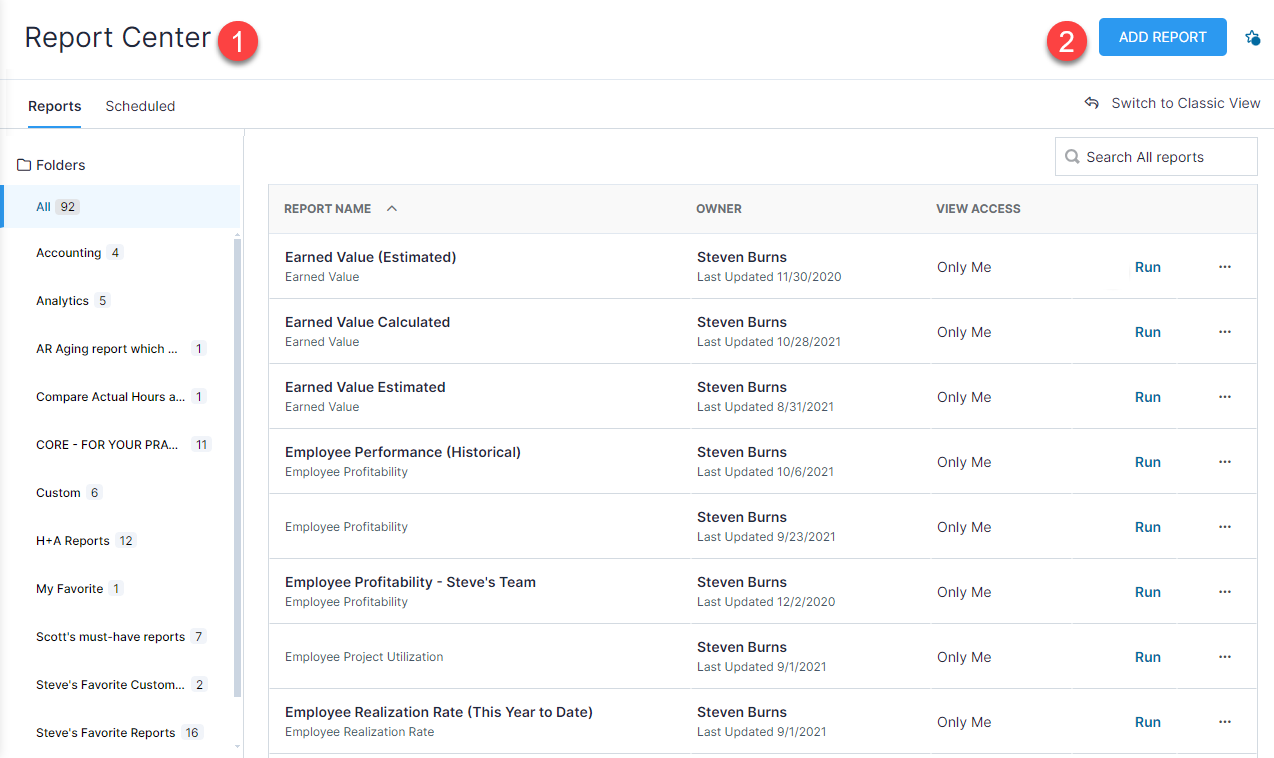Screen dimensions: 1274x758
Task: Click the favorites star icon near Add Report
Action: point(1252,38)
